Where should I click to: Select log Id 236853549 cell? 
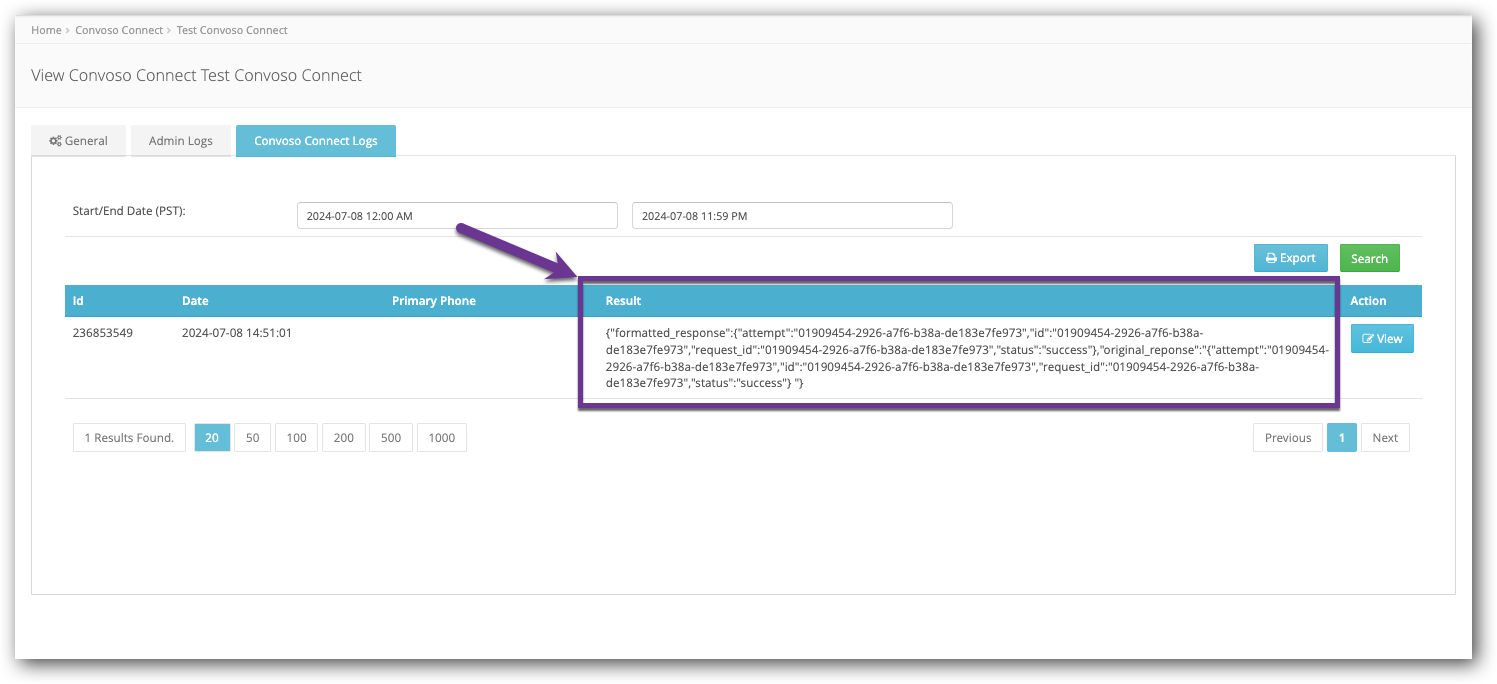(x=103, y=333)
